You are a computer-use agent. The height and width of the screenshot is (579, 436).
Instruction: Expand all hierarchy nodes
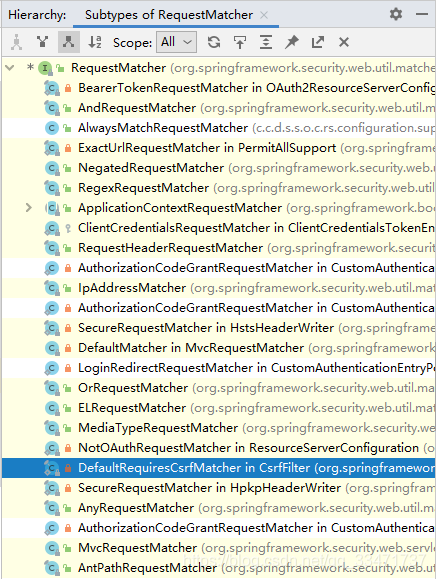click(266, 42)
